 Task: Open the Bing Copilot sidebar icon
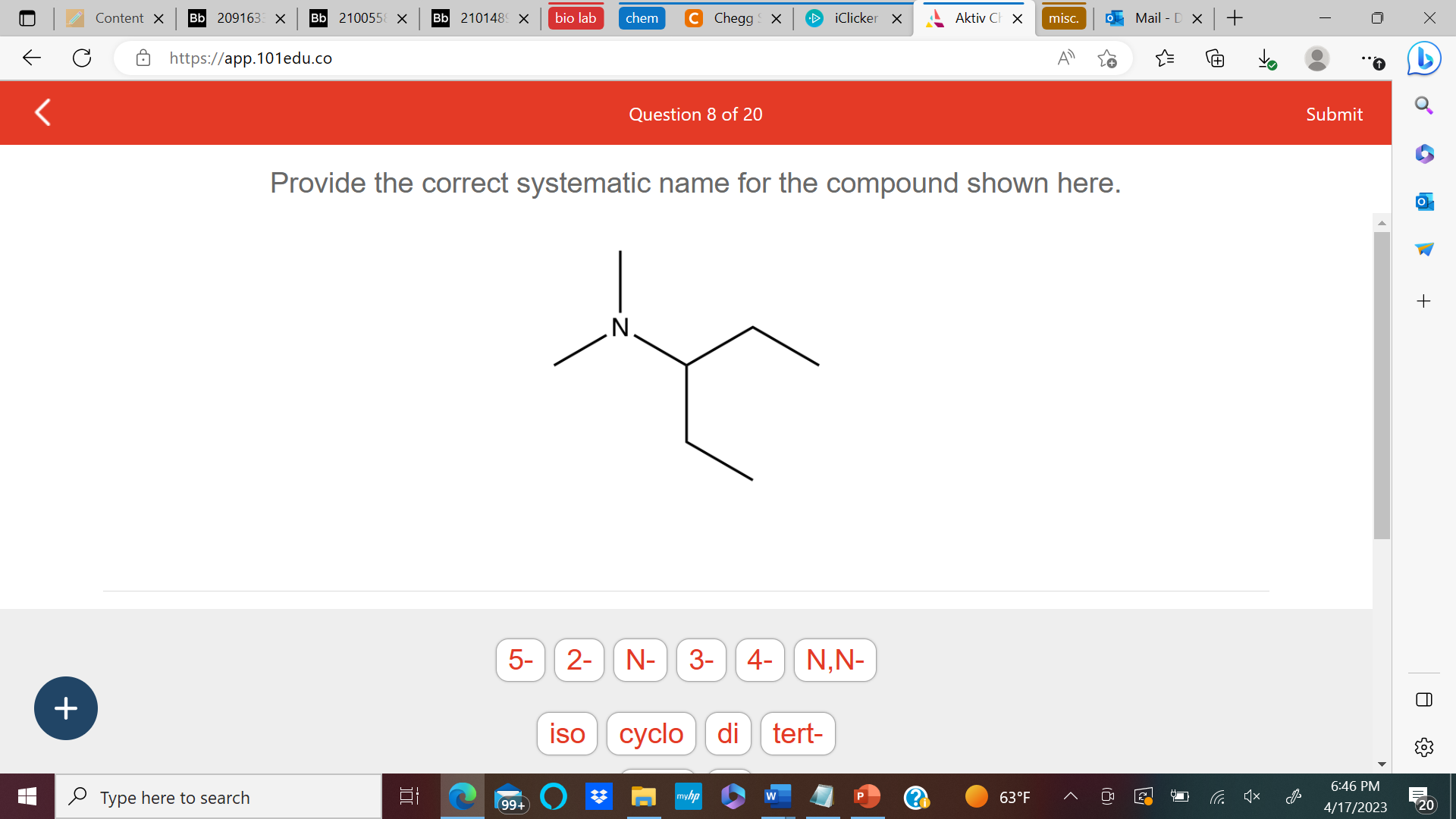1424,58
